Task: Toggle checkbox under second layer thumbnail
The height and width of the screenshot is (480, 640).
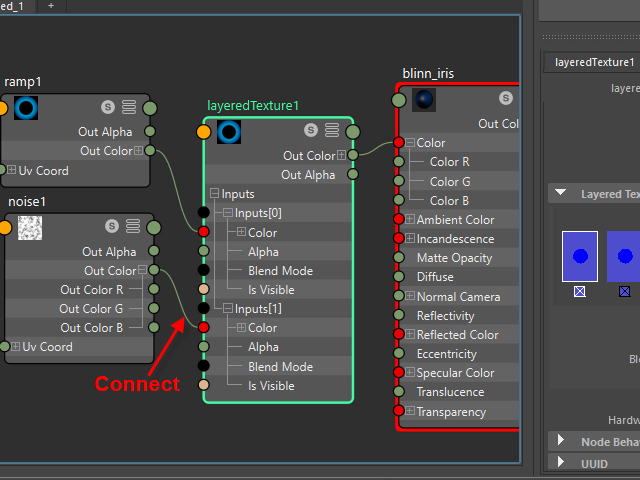Action: pyautogui.click(x=624, y=291)
